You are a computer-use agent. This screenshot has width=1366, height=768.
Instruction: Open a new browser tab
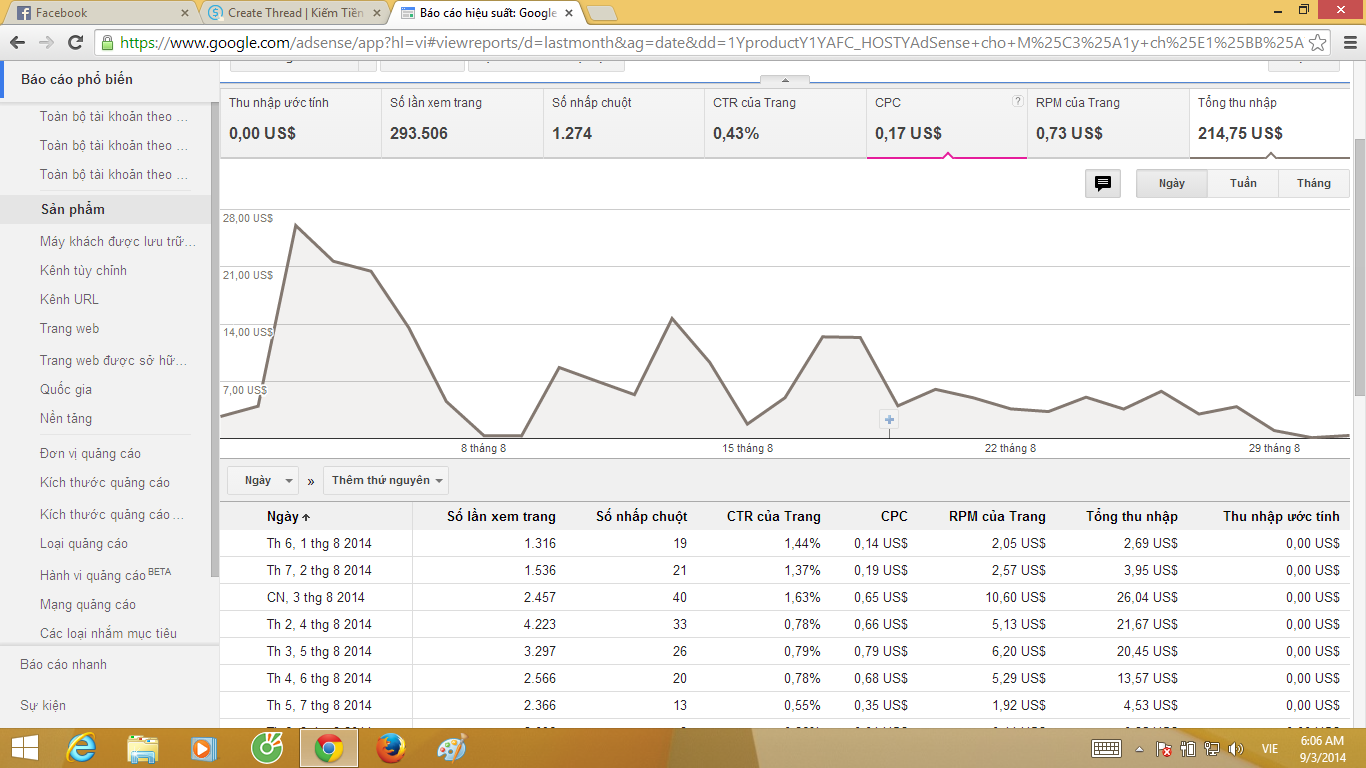(x=601, y=13)
